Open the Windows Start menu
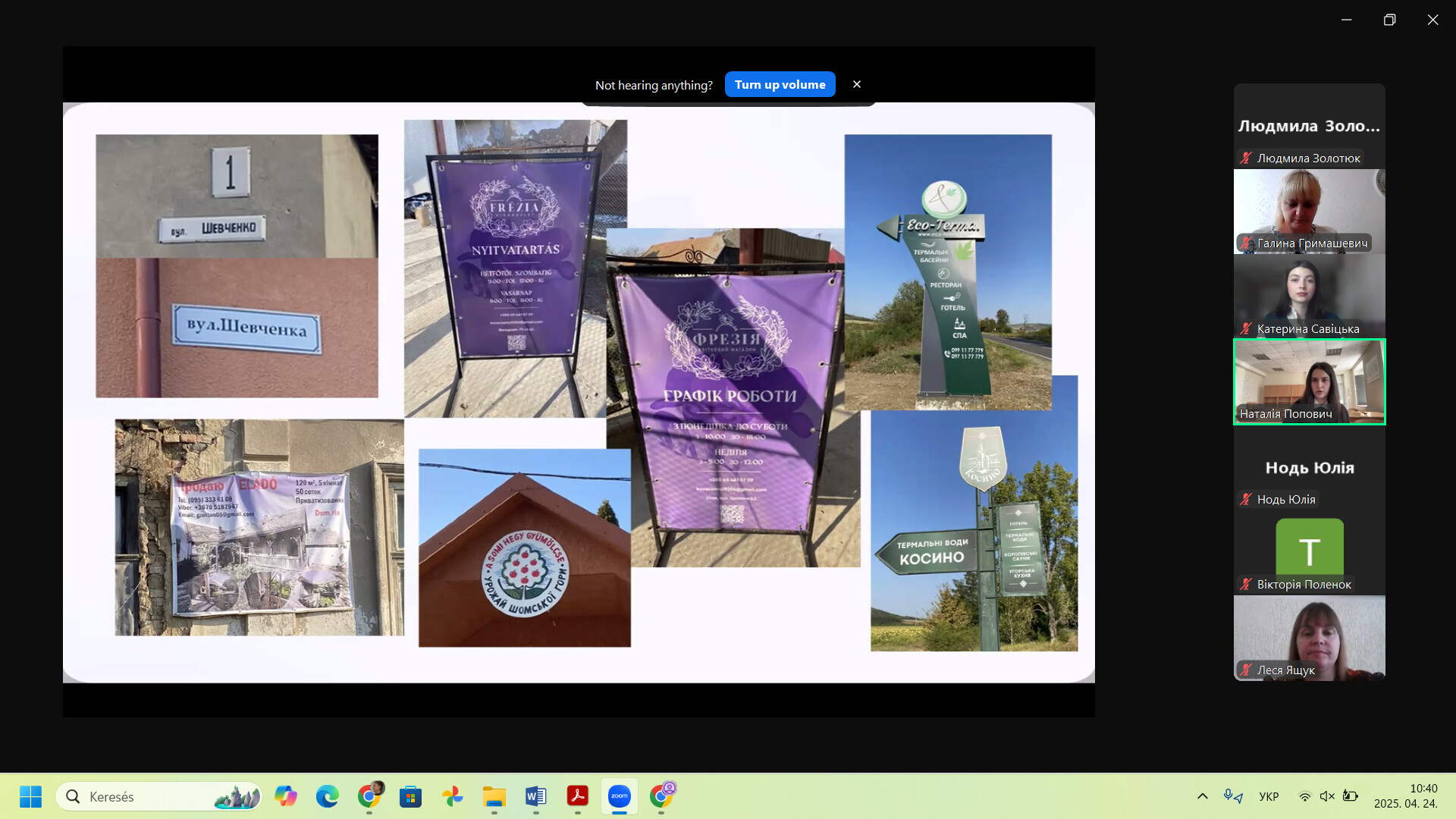 [x=30, y=796]
